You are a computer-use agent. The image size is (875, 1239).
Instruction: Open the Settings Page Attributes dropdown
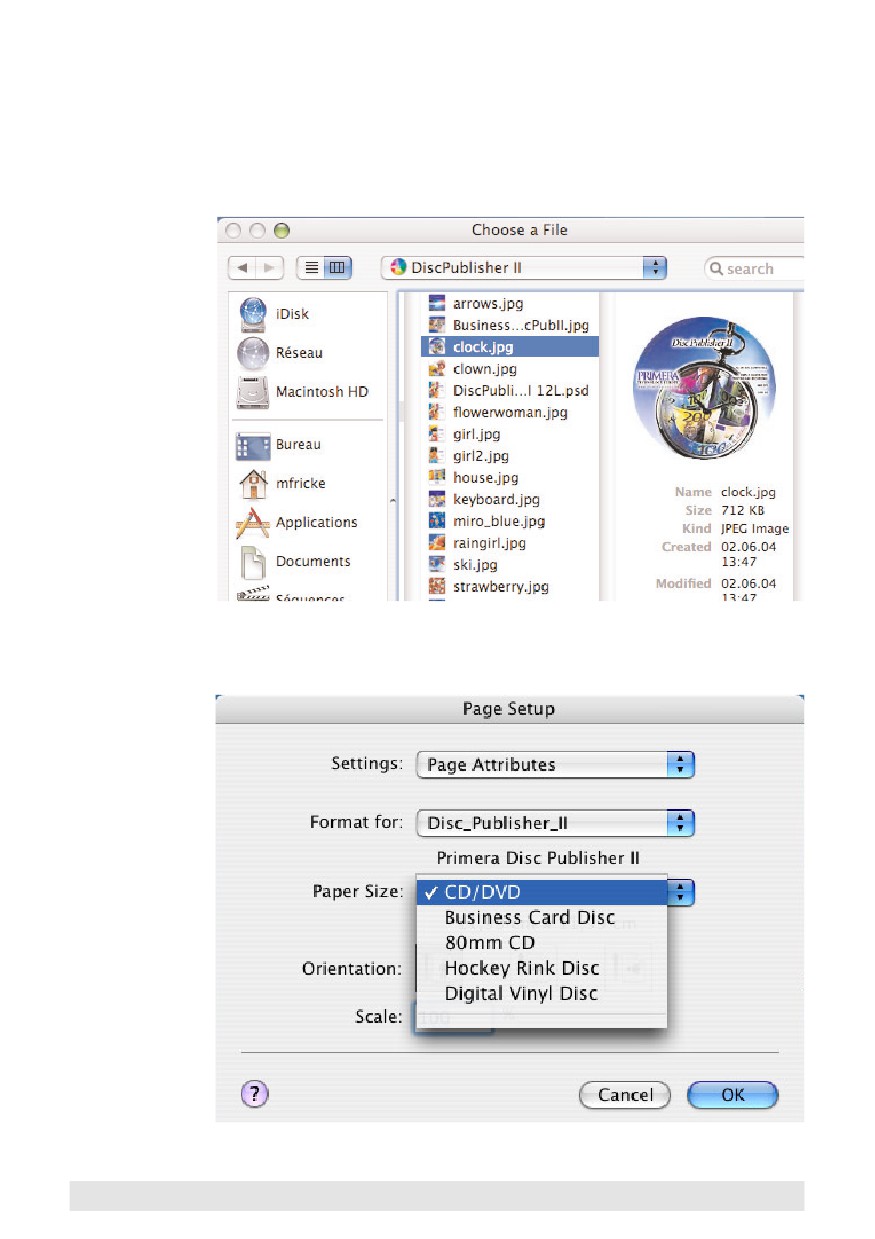(555, 765)
